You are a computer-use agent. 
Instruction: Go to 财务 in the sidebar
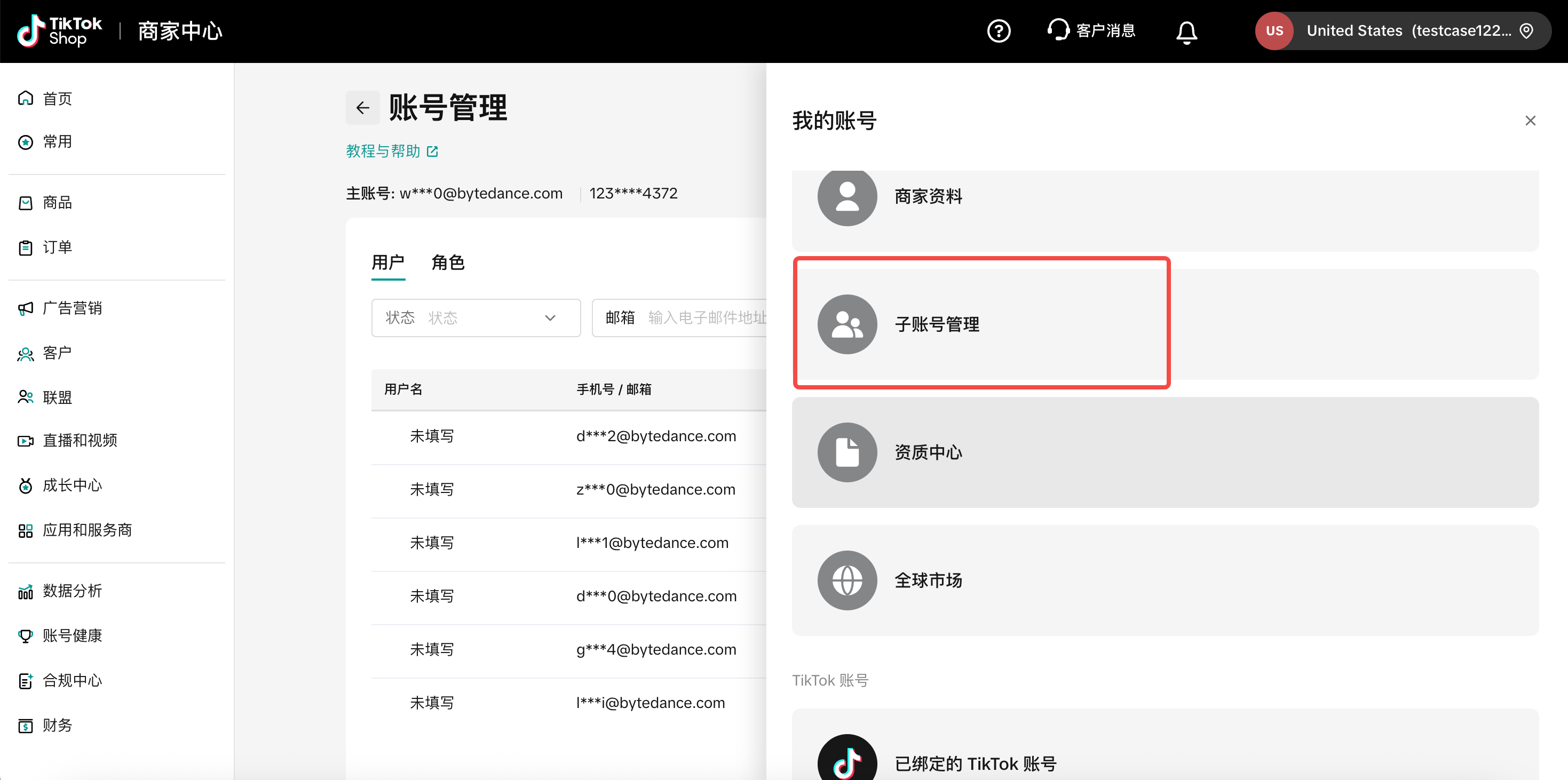coord(57,725)
